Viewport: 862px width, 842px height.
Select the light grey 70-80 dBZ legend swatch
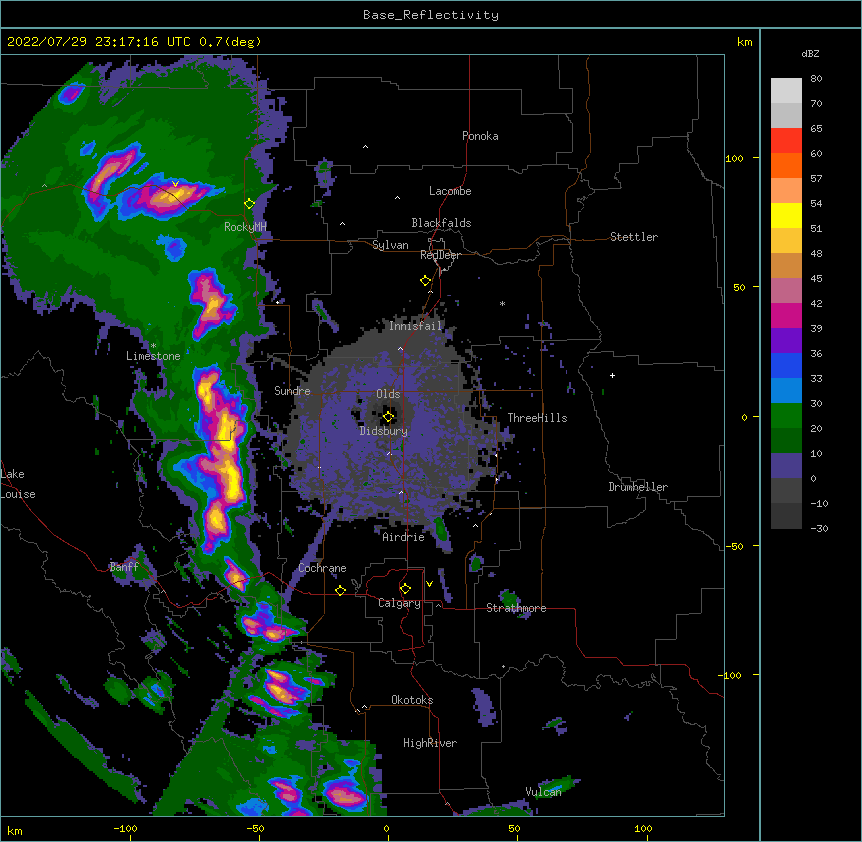(786, 91)
